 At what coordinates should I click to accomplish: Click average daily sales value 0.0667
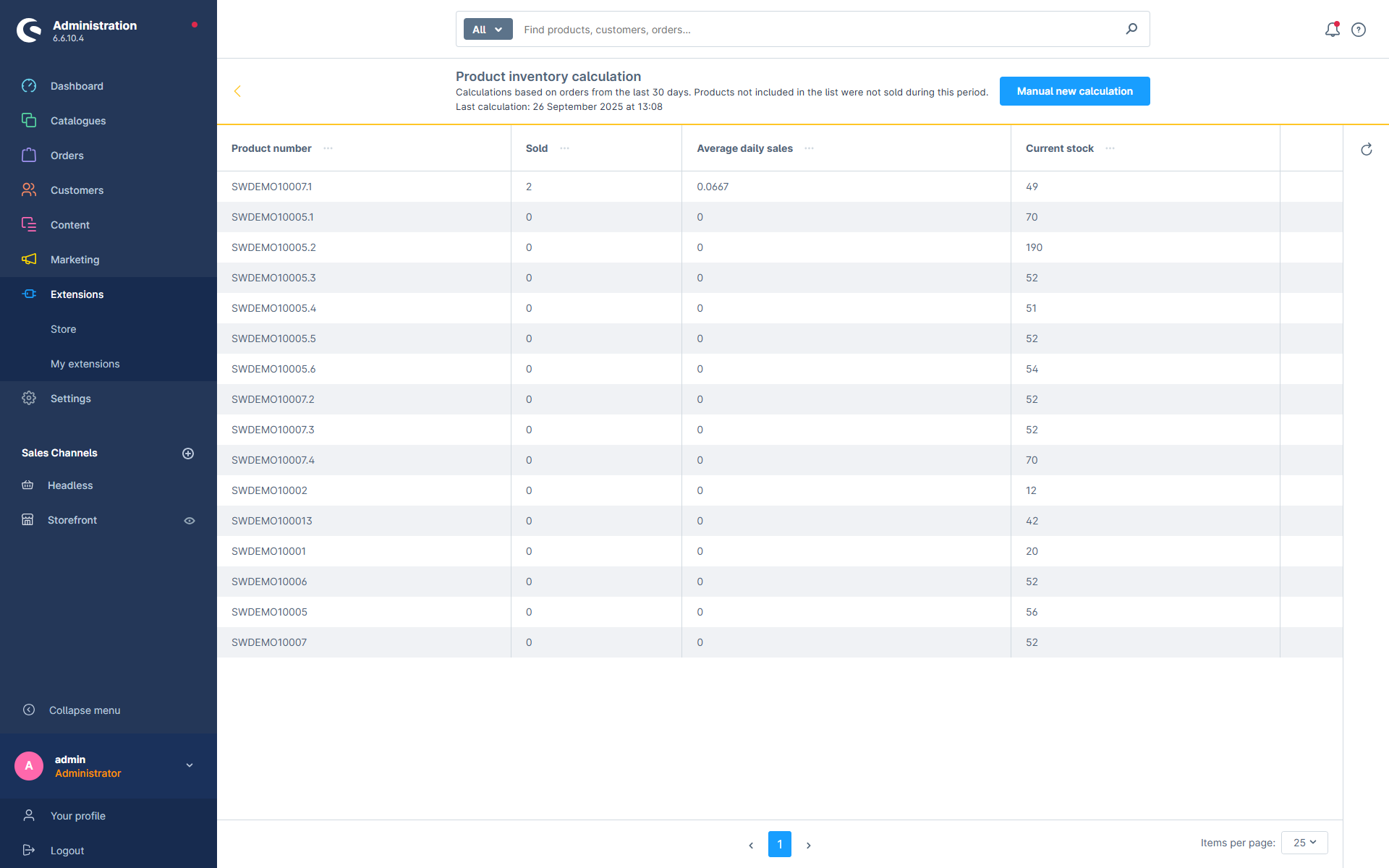[713, 187]
